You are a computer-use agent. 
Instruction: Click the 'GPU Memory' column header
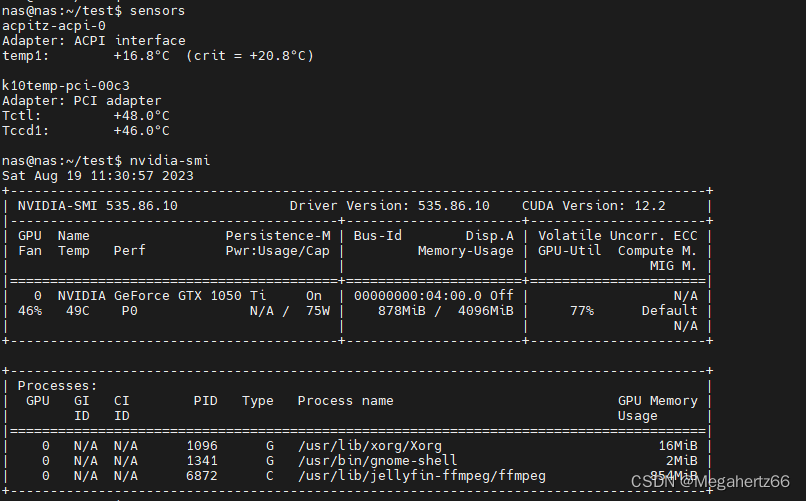point(657,401)
